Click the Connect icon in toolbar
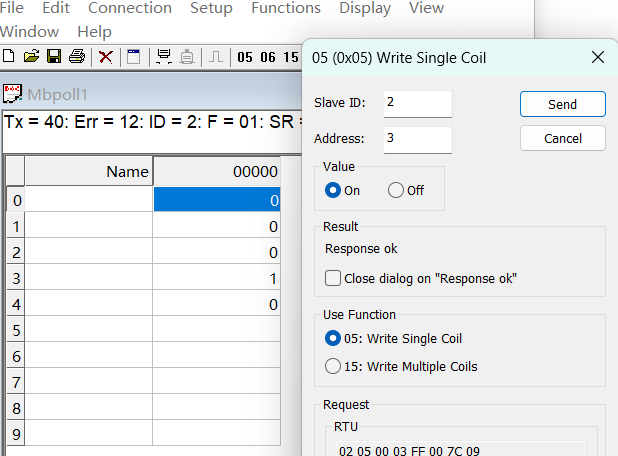 (164, 57)
